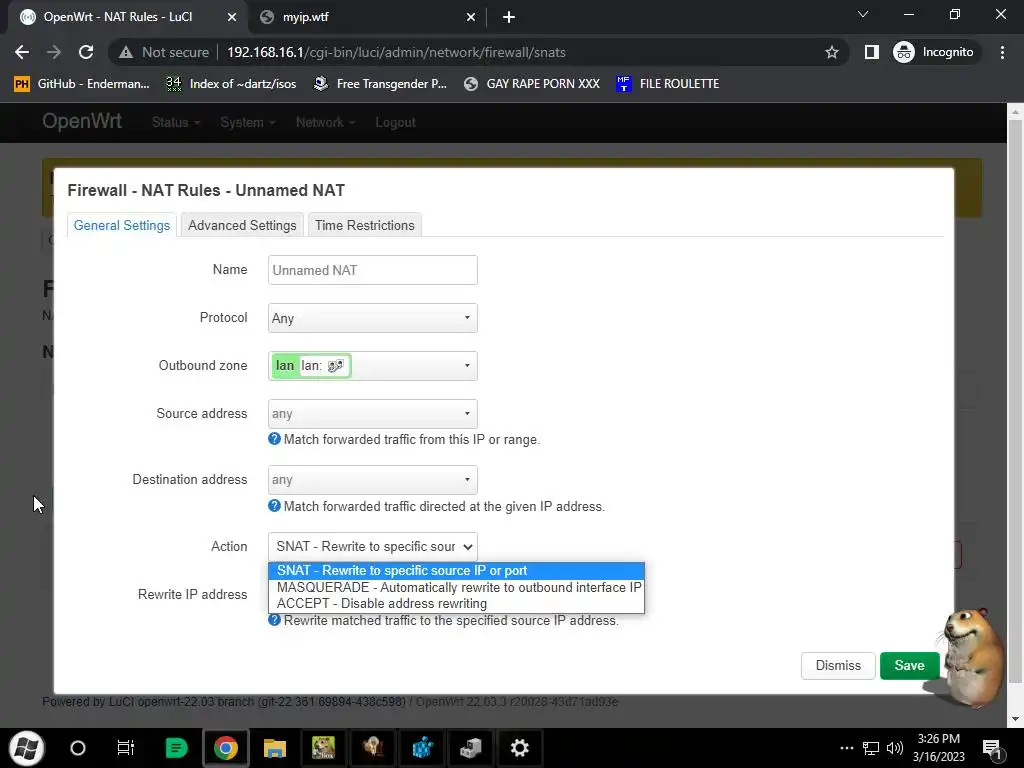Open the OpenWrt Status menu
Viewport: 1024px width, 768px height.
coord(175,122)
